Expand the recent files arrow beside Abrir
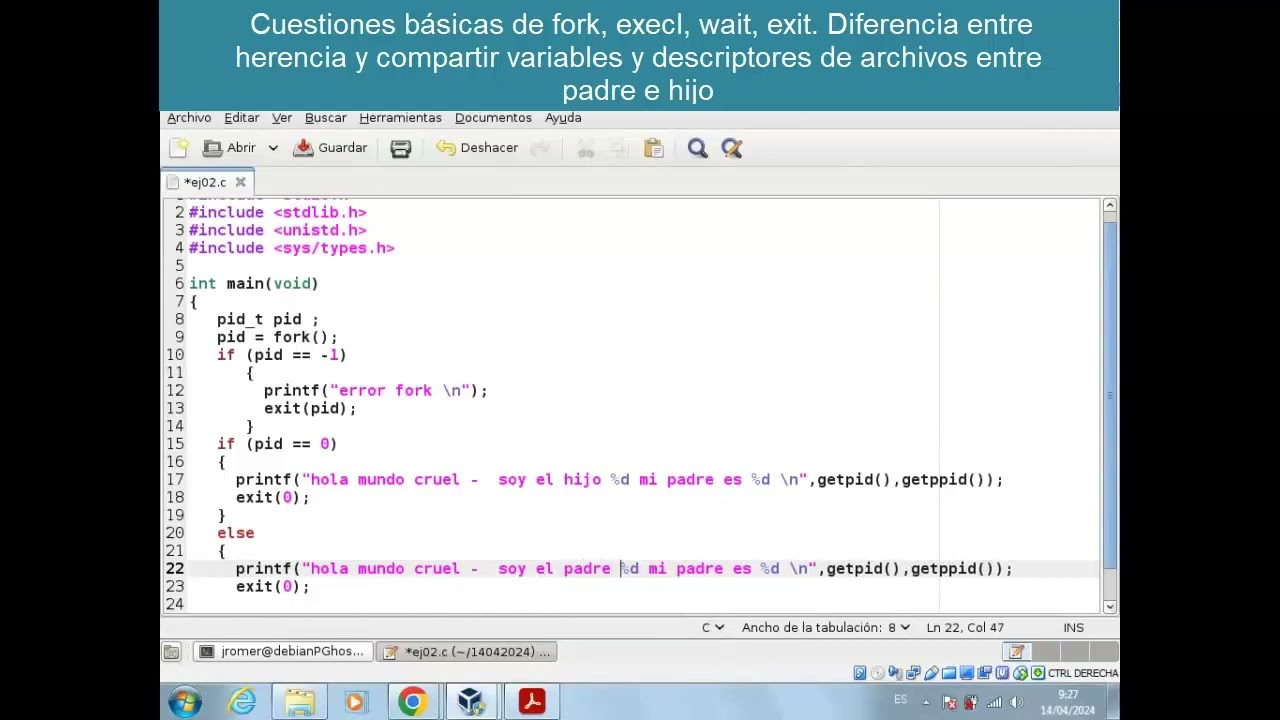Screen dimensions: 1280x720 point(272,148)
